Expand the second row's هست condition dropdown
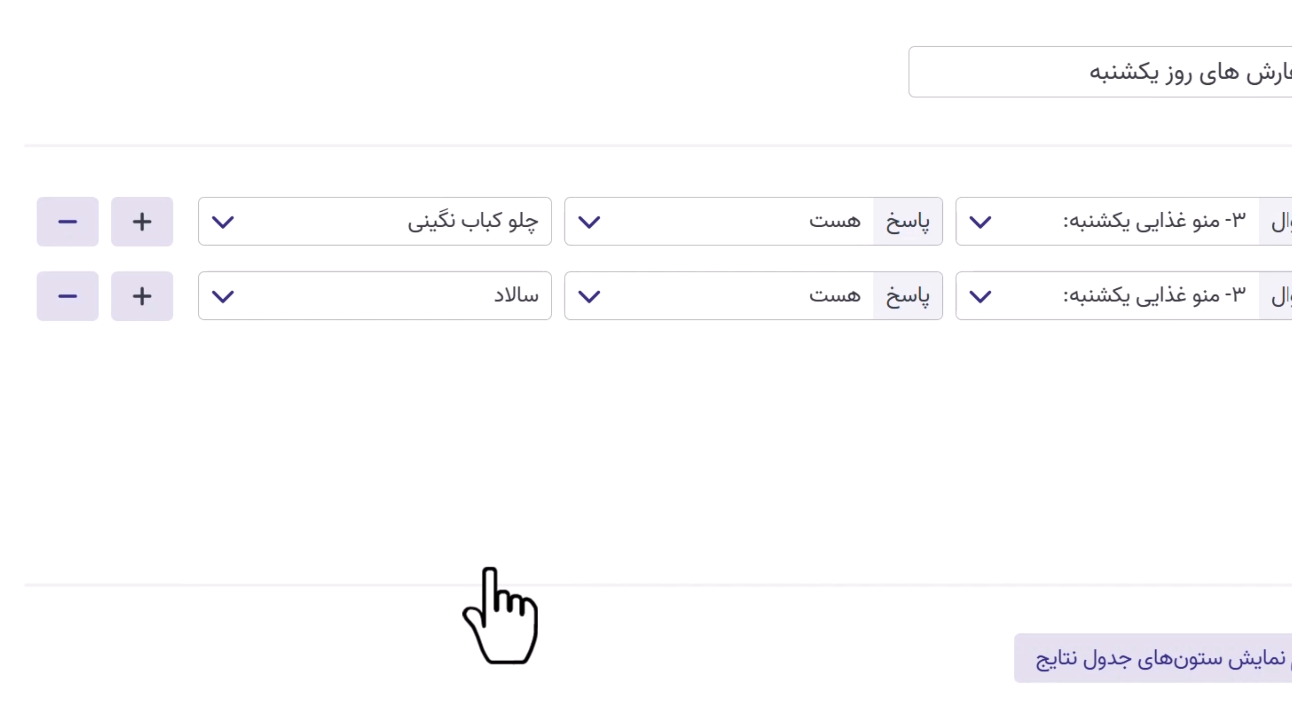Image resolution: width=1292 pixels, height=722 pixels. point(720,296)
